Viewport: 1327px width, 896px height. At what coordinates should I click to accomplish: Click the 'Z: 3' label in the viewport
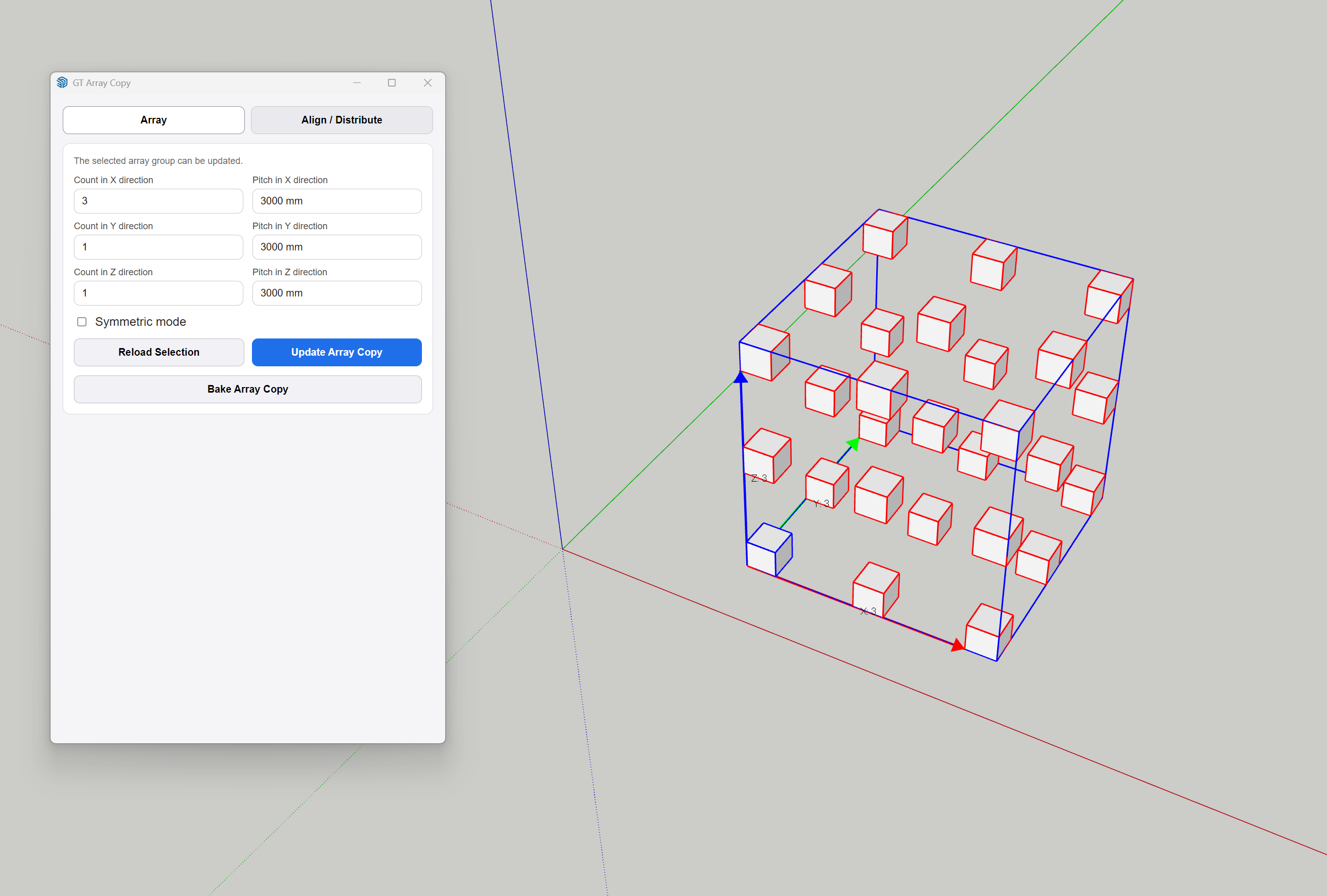(759, 479)
